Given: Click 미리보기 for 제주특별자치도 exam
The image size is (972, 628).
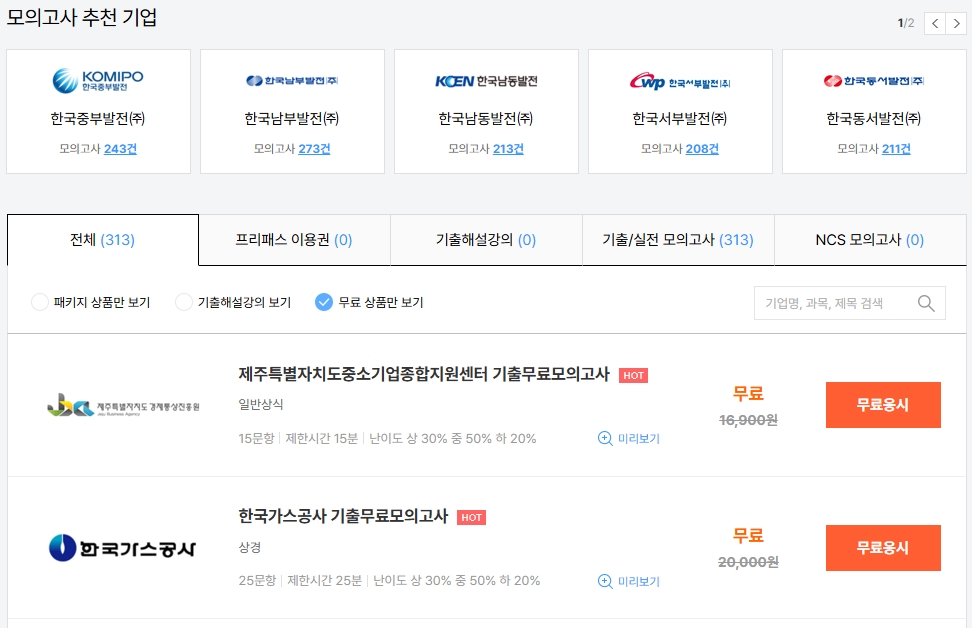Looking at the screenshot, I should tap(639, 438).
